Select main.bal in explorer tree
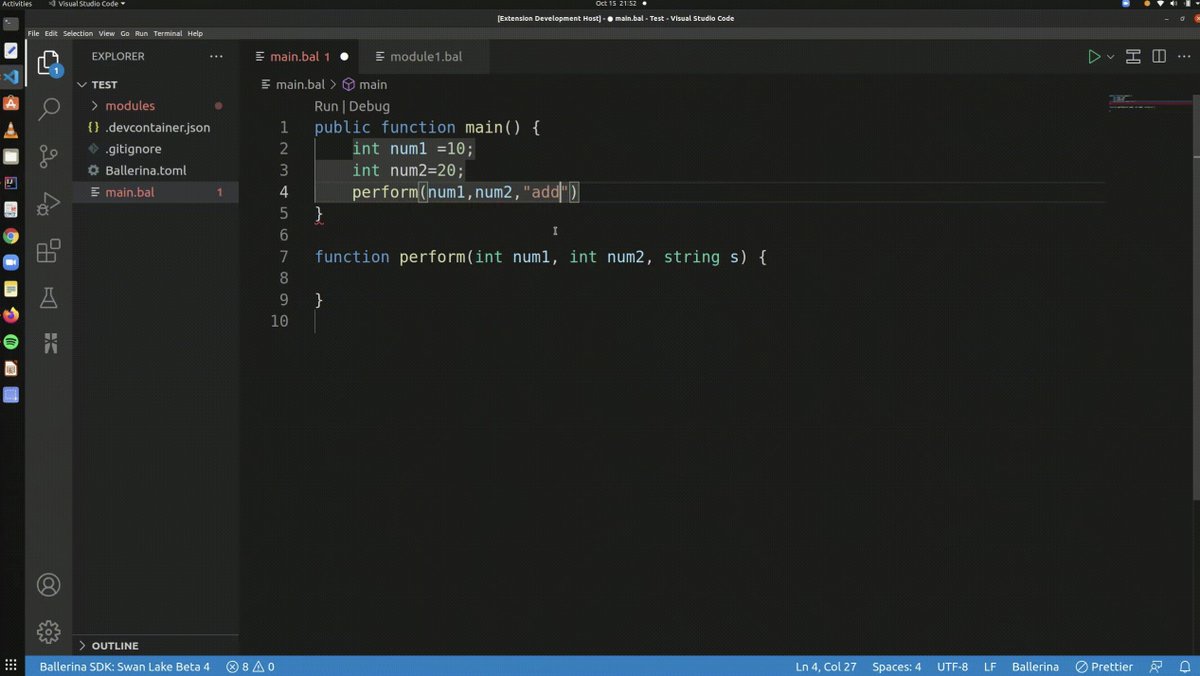The image size is (1200, 676). tap(156, 192)
